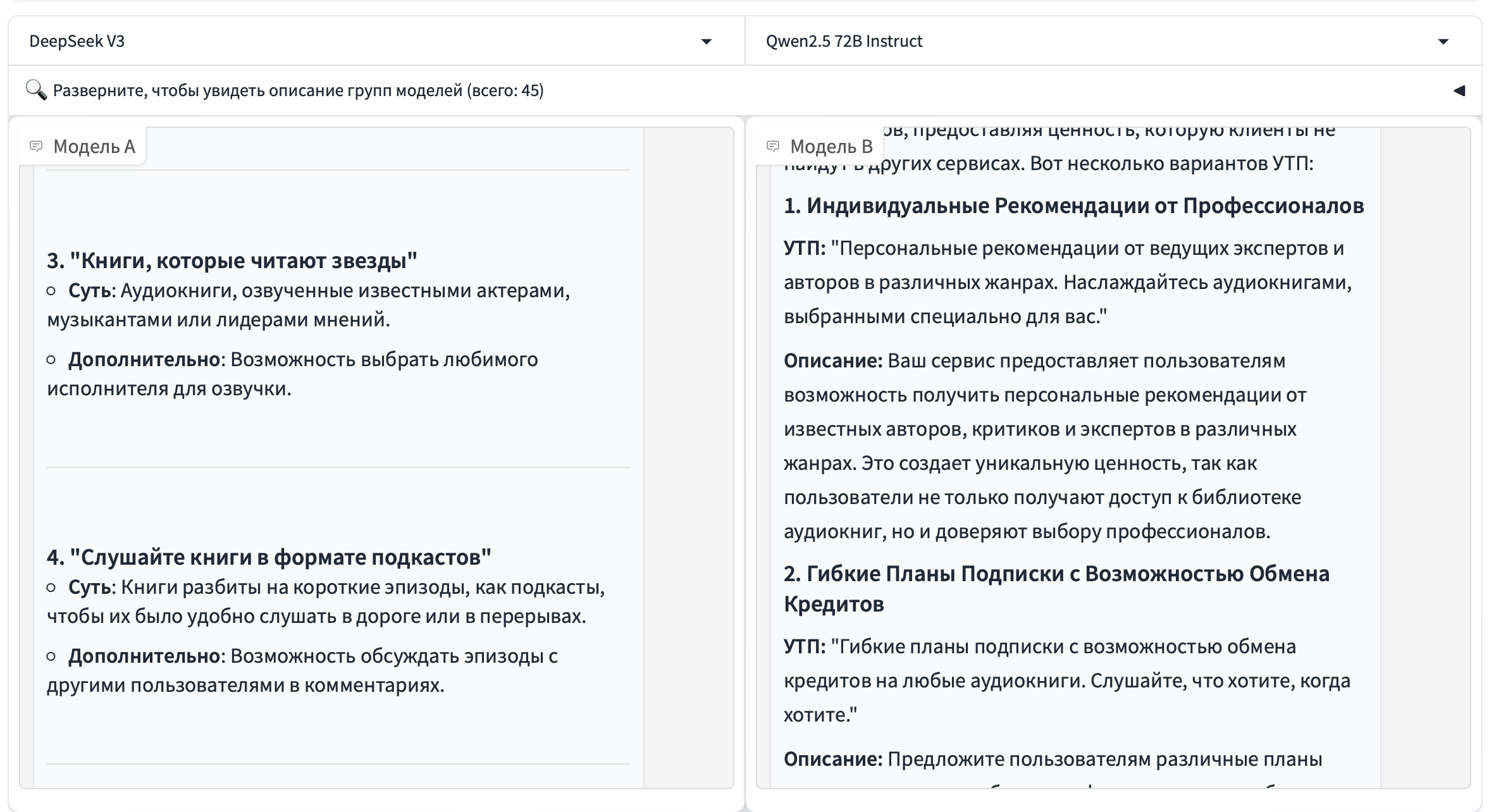Open the DeepSeek V3 model dropdown
The height and width of the screenshot is (812, 1489).
pyautogui.click(x=376, y=41)
